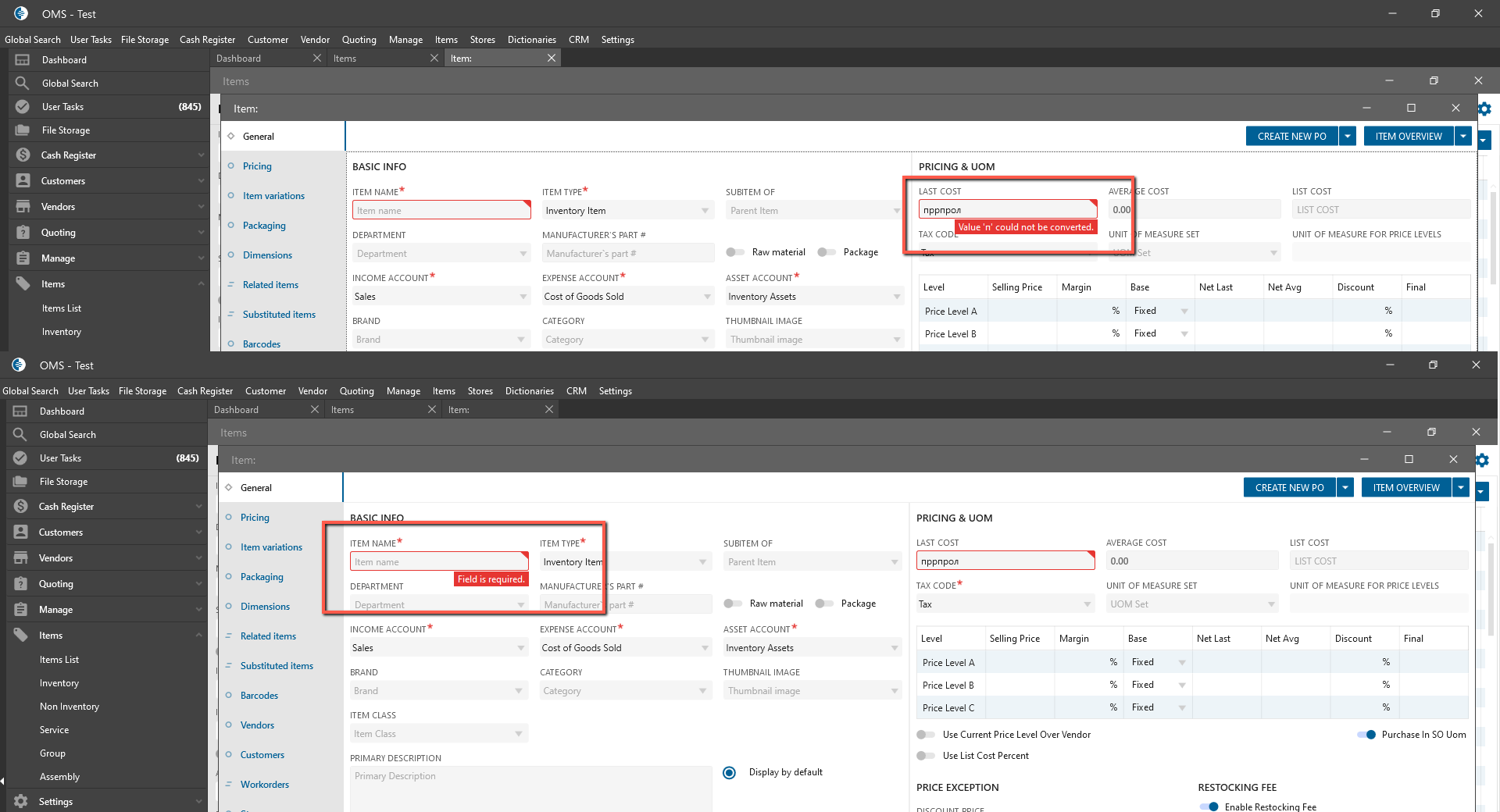Viewport: 1500px width, 812px height.
Task: Collapse the Items group in the lower sidebar
Action: (x=198, y=636)
